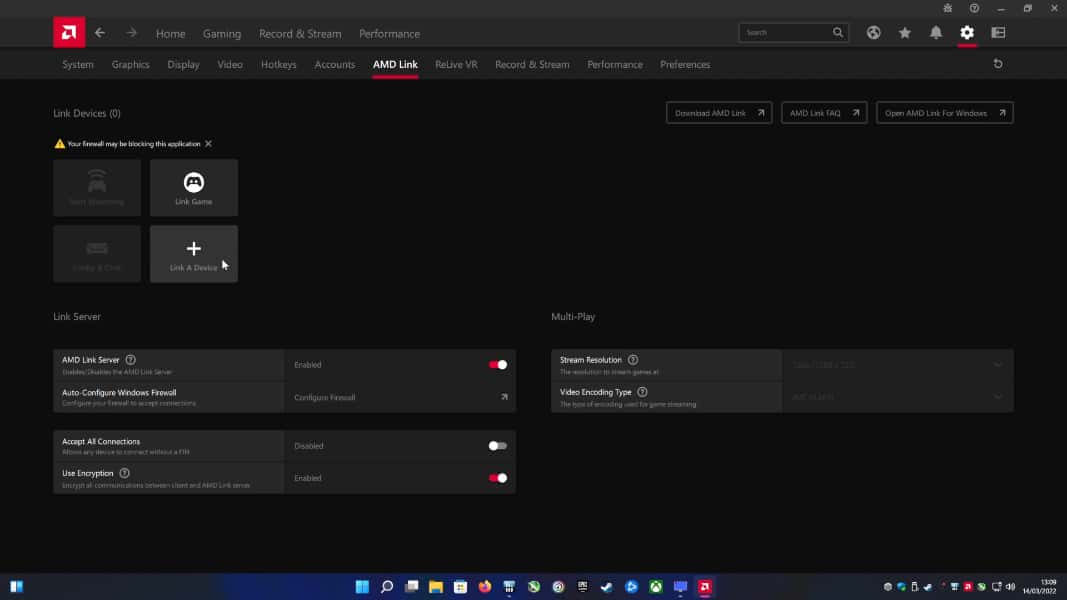This screenshot has width=1067, height=600.
Task: Click Download AMD Link button
Action: pyautogui.click(x=719, y=113)
